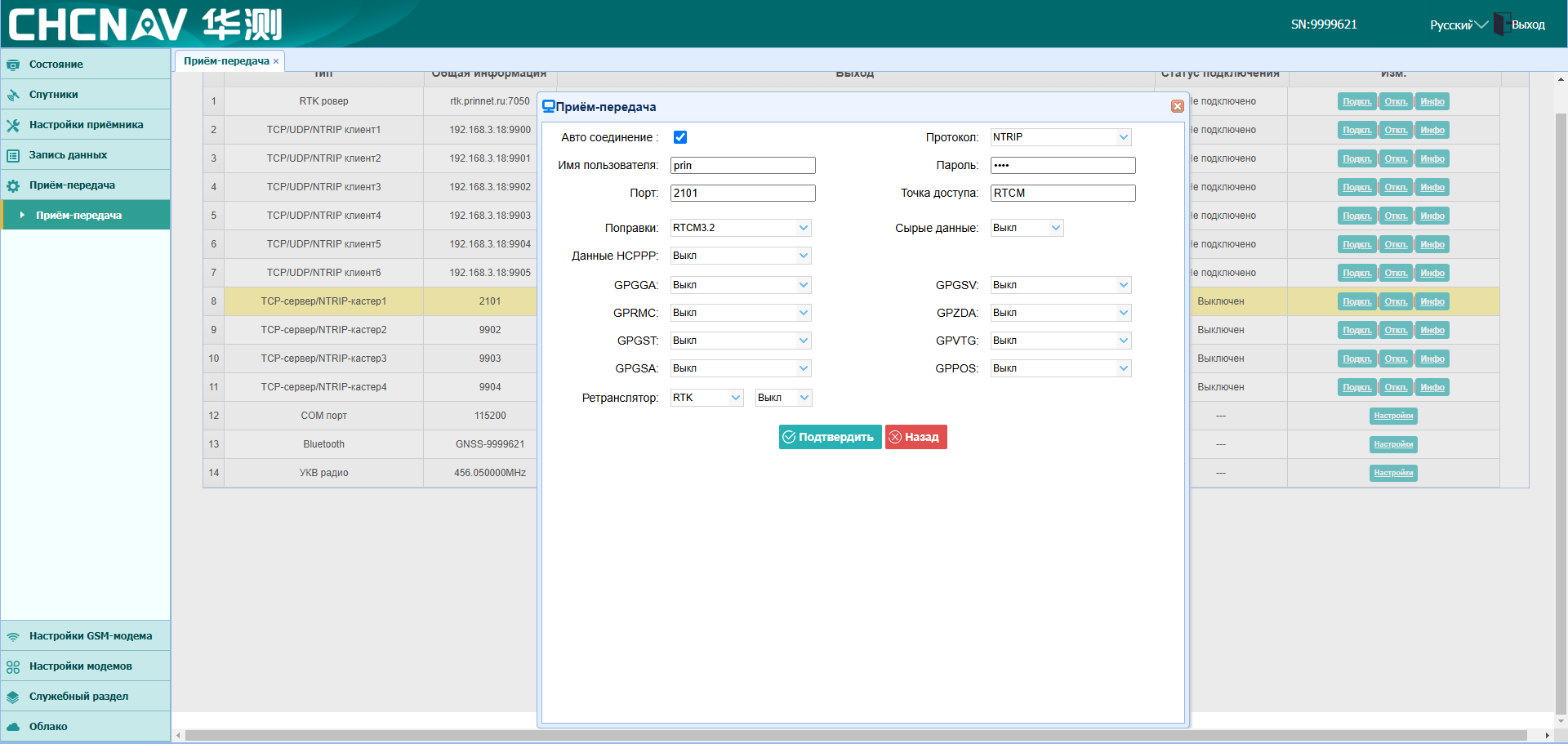Click the Служебный раздел layers icon
The image size is (1568, 744).
(13, 697)
